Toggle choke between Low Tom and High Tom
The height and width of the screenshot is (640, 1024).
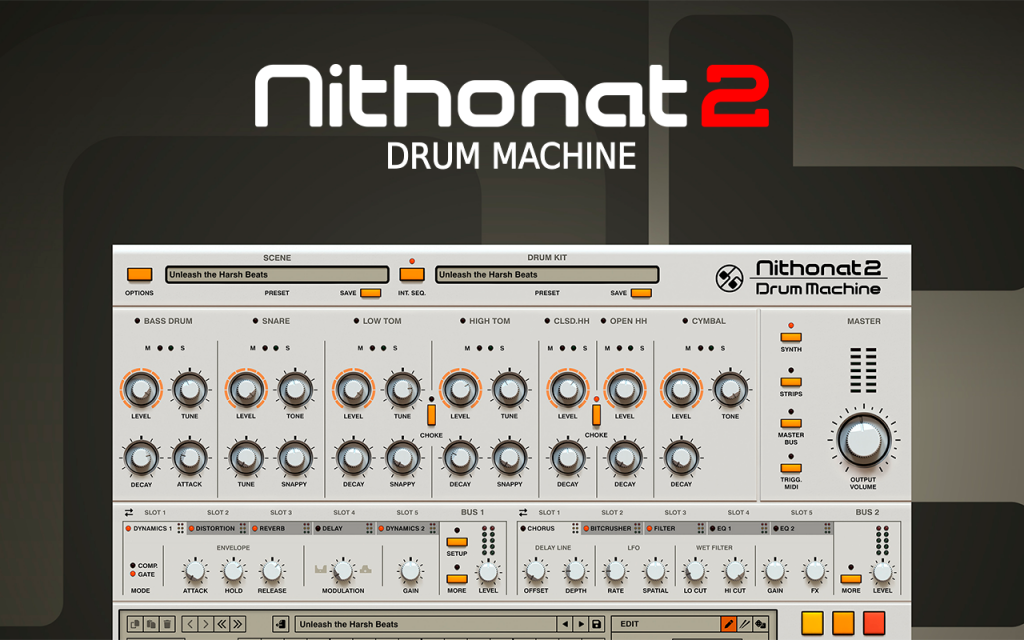pos(431,415)
